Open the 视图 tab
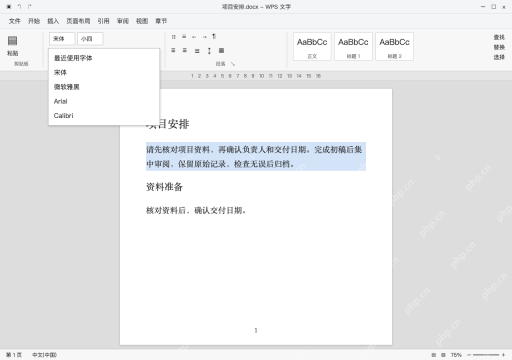This screenshot has height=360, width=512. point(142,21)
